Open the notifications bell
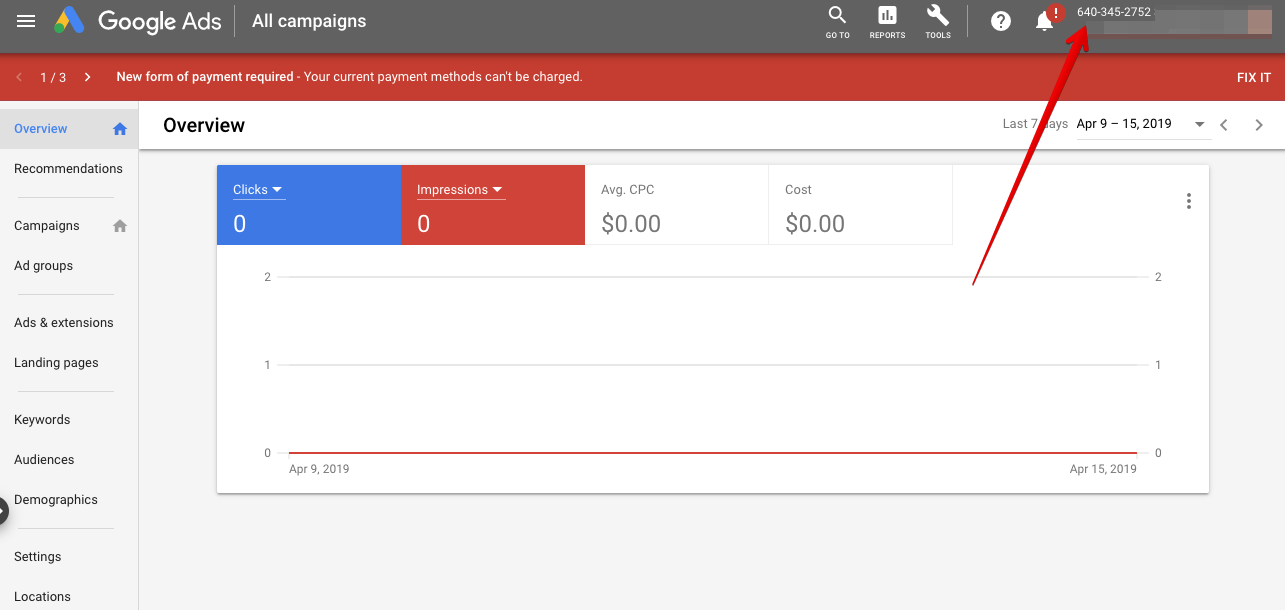1285x610 pixels. (x=1045, y=21)
